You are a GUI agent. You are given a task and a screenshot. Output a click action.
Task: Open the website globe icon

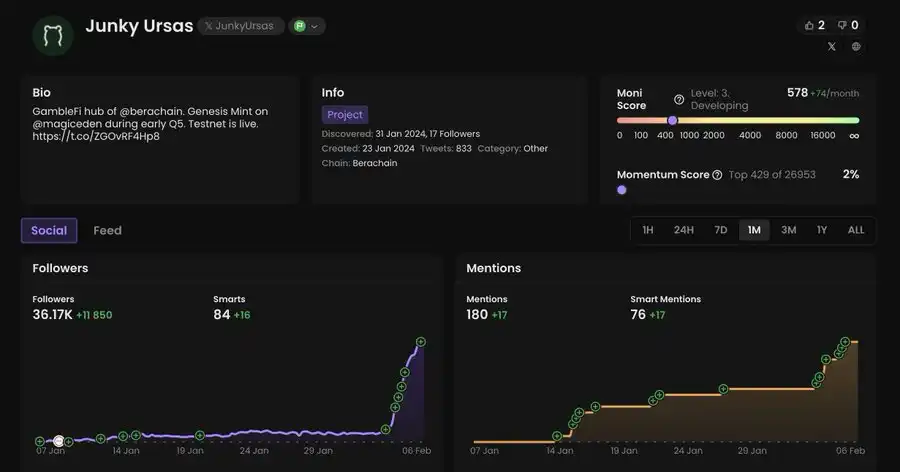click(x=856, y=46)
